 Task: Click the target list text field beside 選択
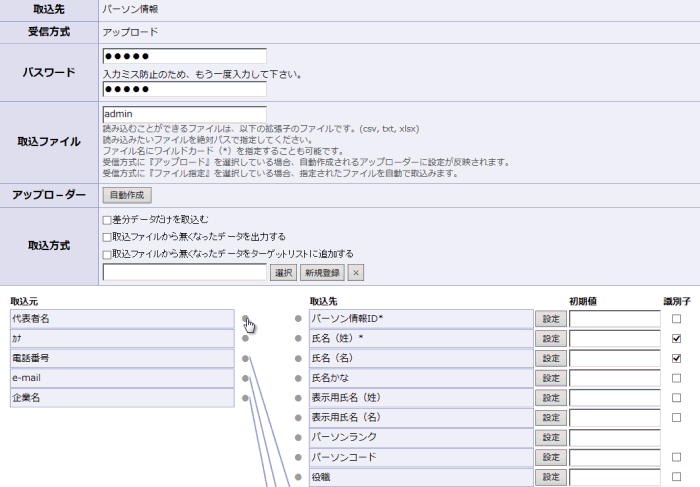coord(185,272)
